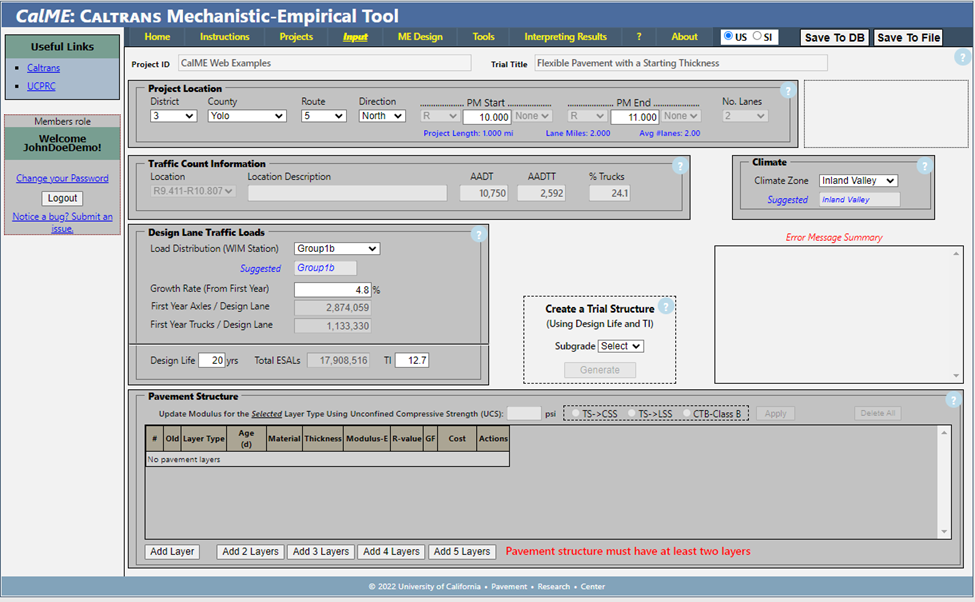975x602 pixels.
Task: Go to the Projects menu item
Action: pos(296,37)
